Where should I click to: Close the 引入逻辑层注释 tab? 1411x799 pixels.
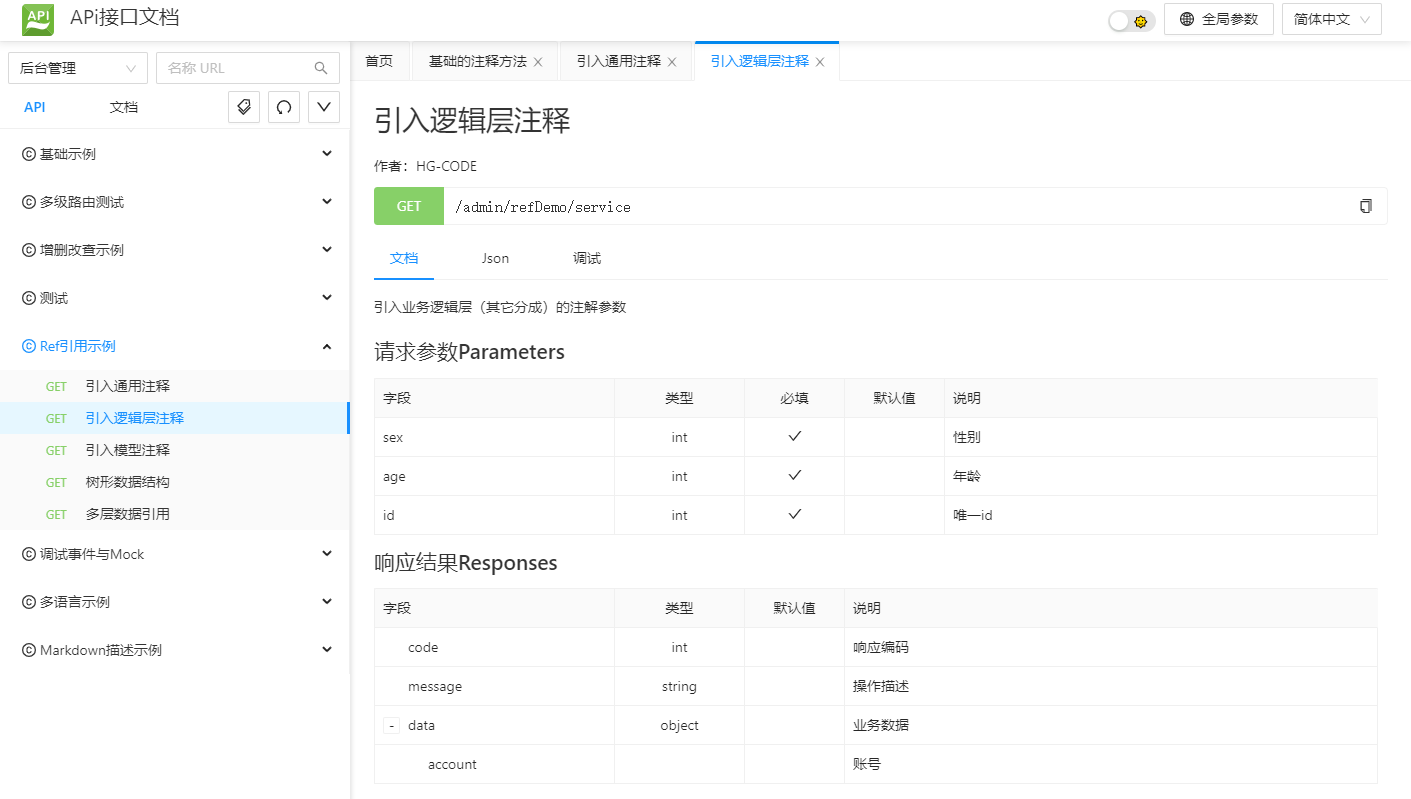click(x=820, y=62)
